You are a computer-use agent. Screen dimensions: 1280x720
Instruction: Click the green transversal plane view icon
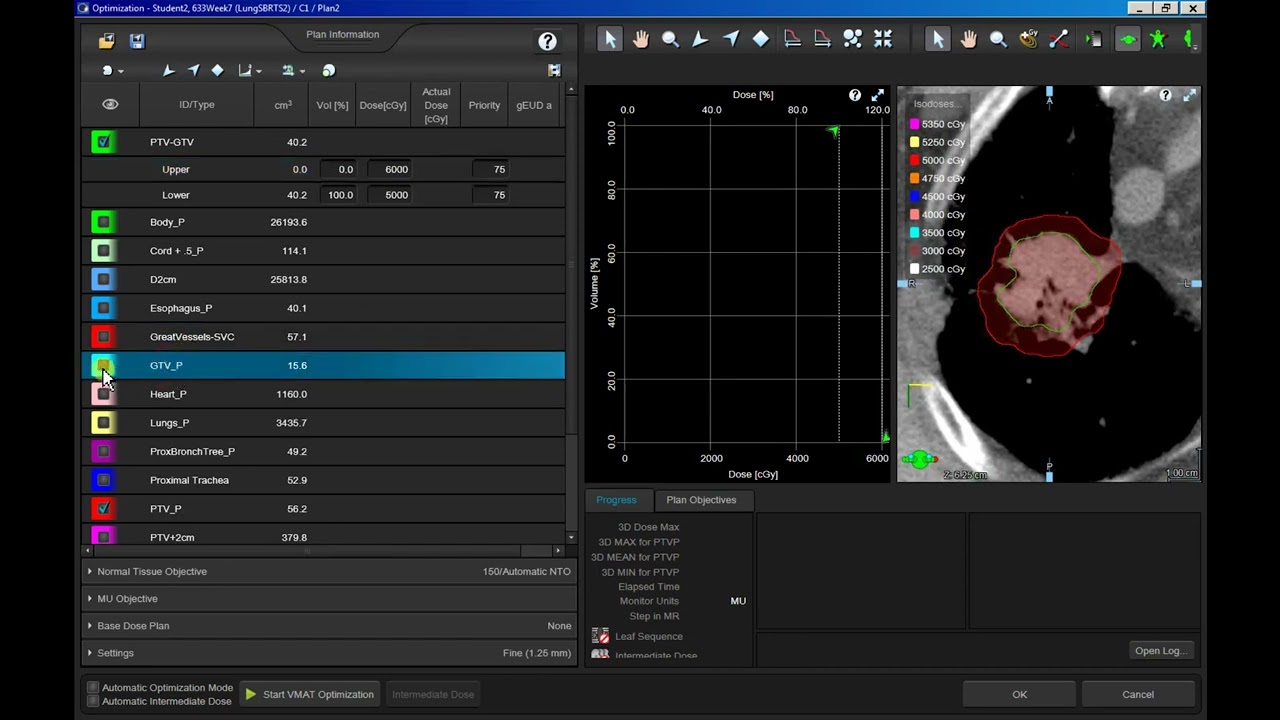(x=1127, y=39)
